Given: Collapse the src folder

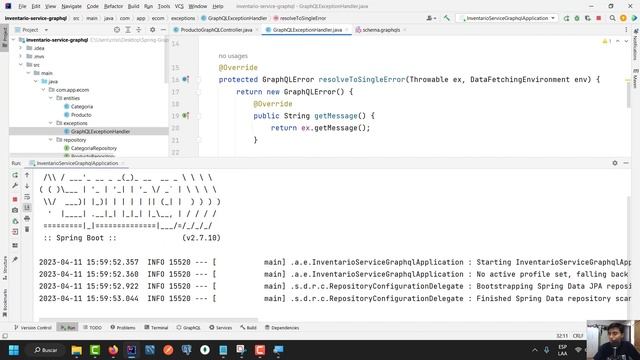Looking at the screenshot, I should click(x=20, y=64).
